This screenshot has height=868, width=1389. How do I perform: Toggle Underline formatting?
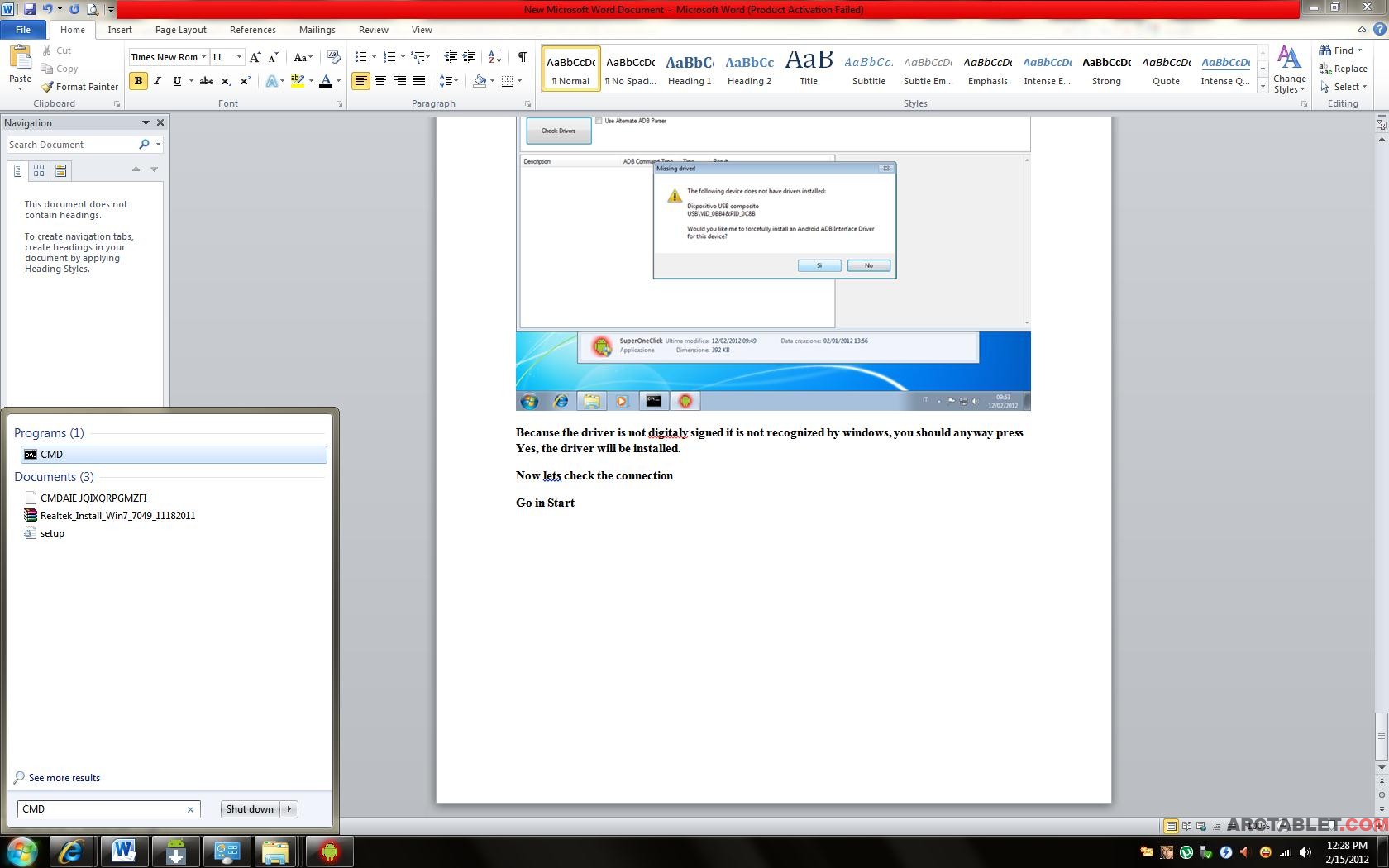point(176,81)
